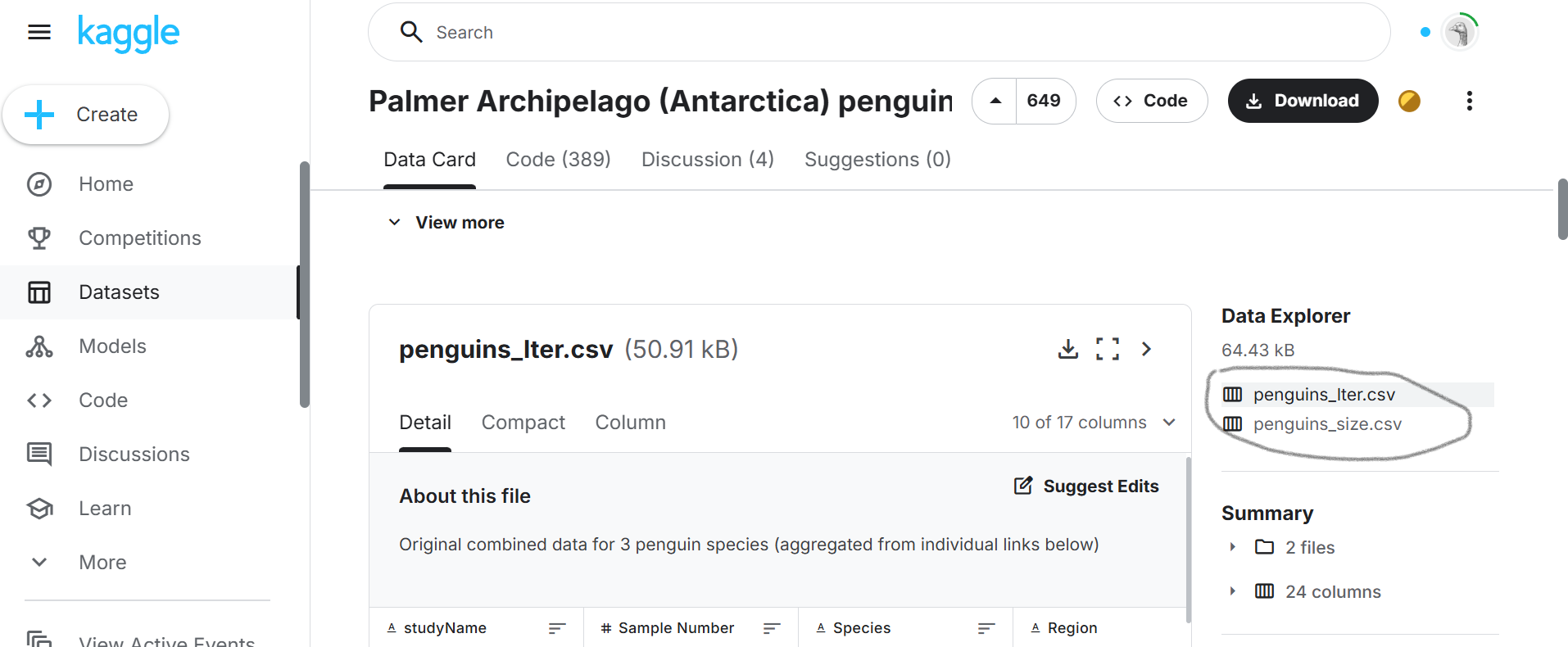Viewport: 1568px width, 647px height.
Task: Download penguins_lter.csv with file download icon
Action: tap(1068, 350)
